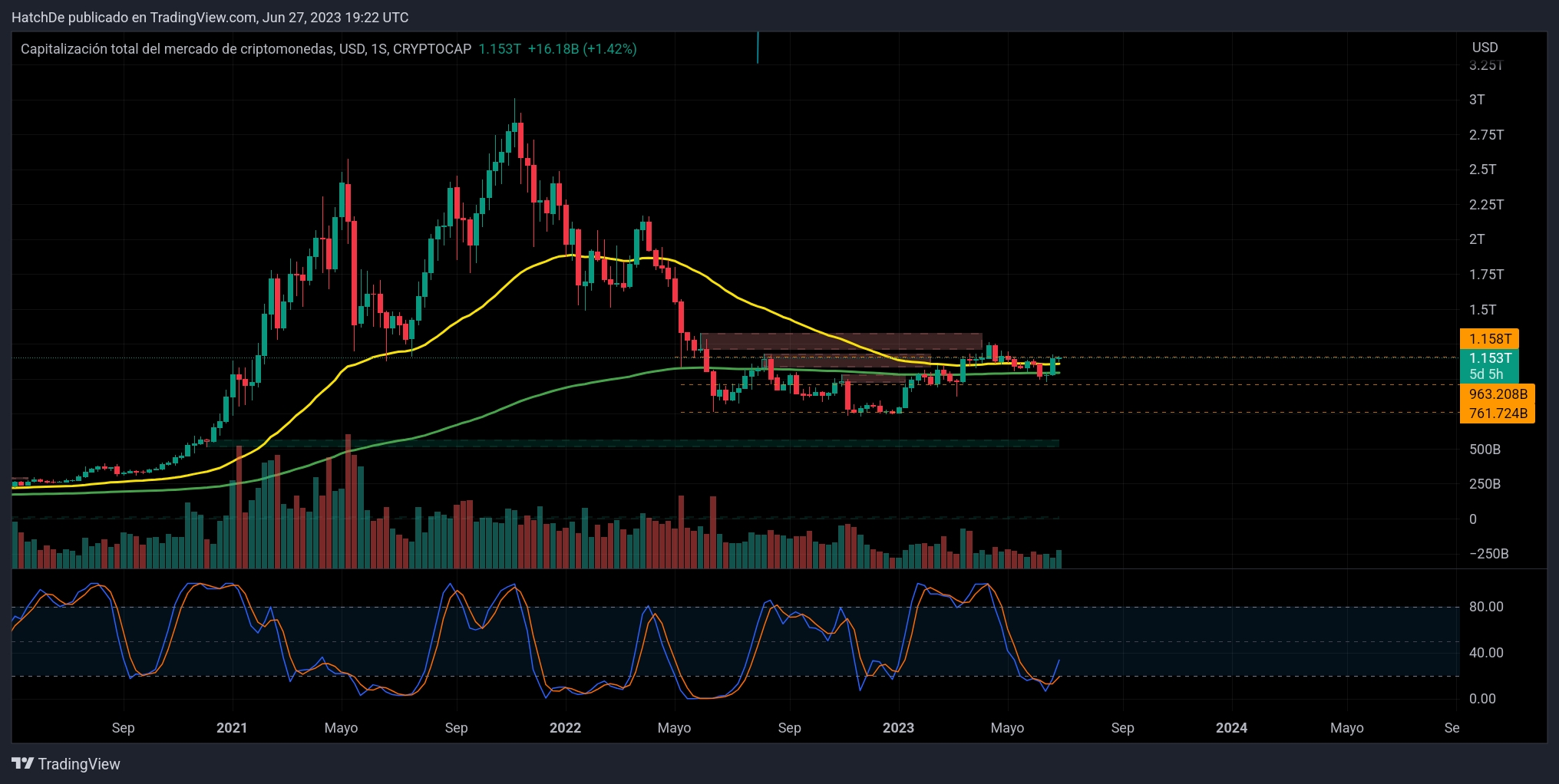The width and height of the screenshot is (1559, 784).
Task: Select the 2023 label on the time axis
Action: pos(897,727)
